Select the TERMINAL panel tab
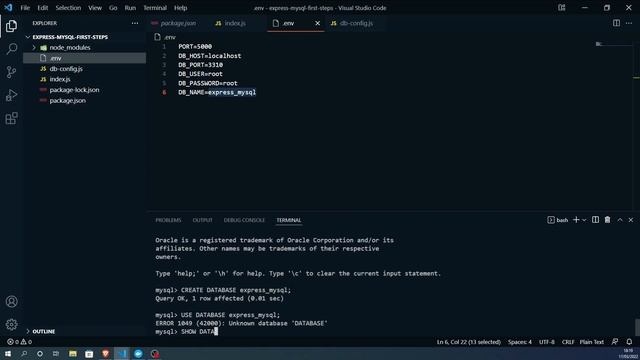 289,220
